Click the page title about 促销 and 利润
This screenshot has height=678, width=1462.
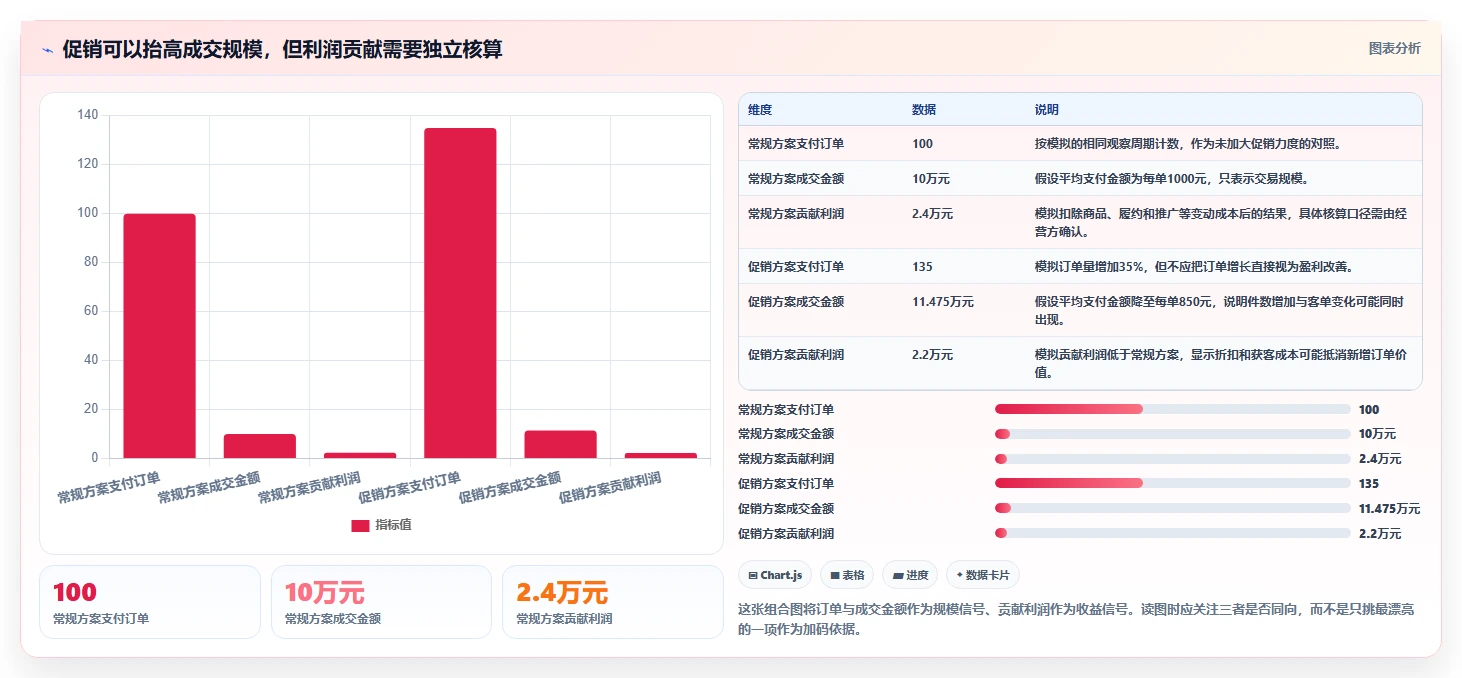point(282,49)
